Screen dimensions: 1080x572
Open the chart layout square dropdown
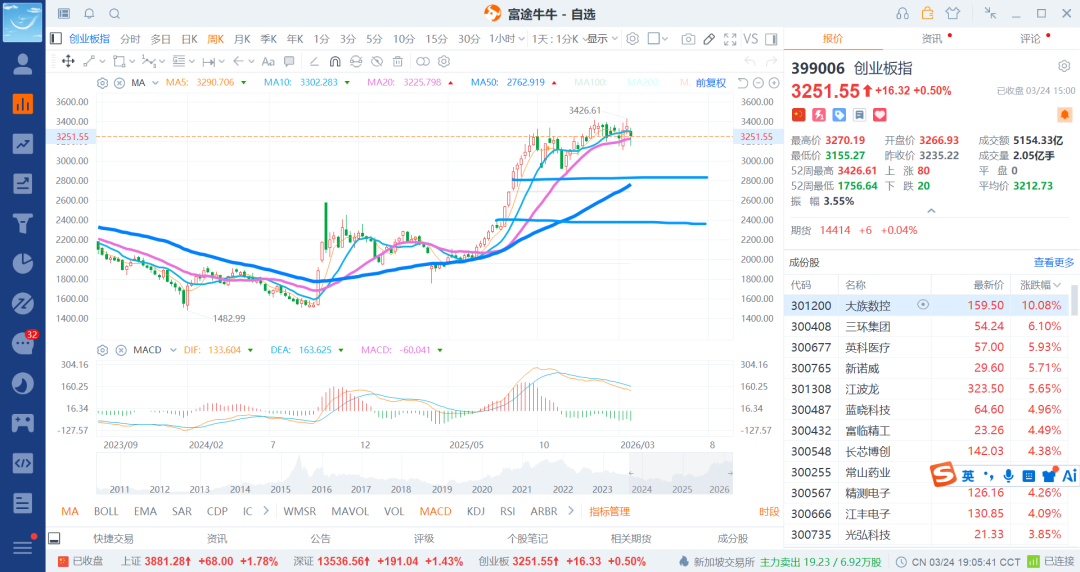click(x=658, y=39)
